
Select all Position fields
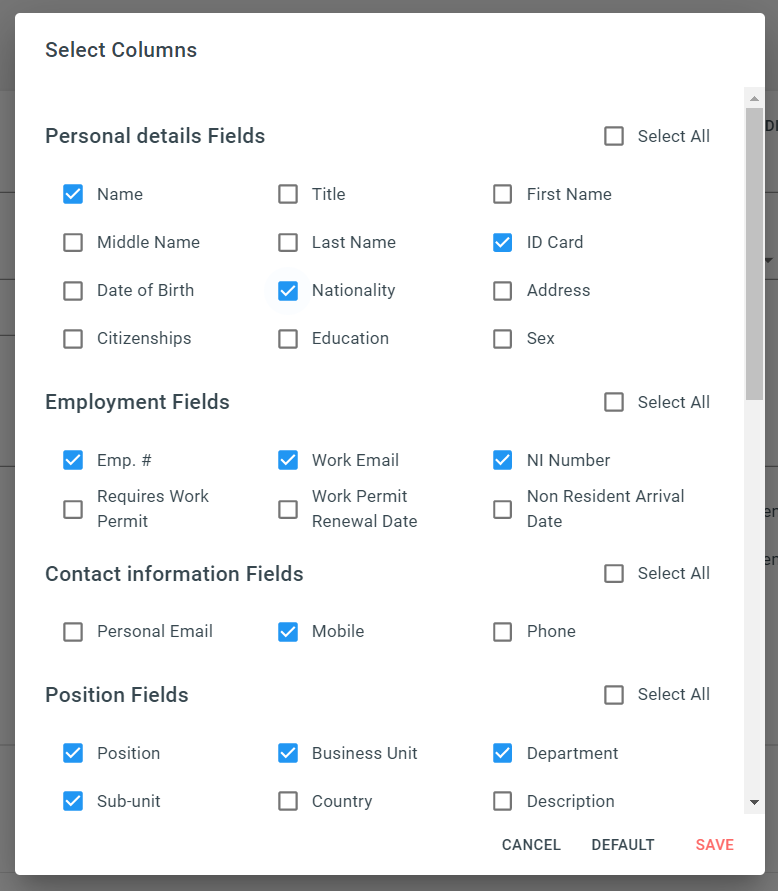coord(614,695)
